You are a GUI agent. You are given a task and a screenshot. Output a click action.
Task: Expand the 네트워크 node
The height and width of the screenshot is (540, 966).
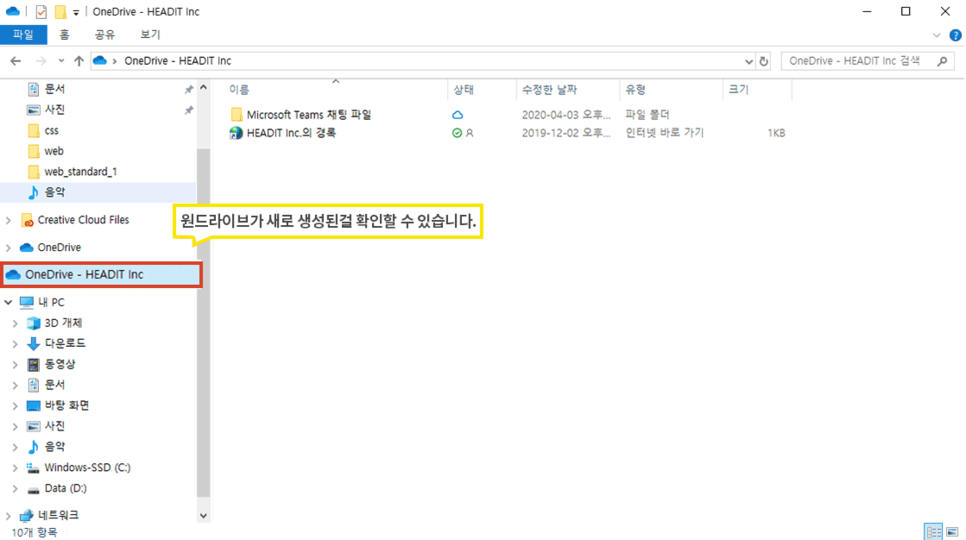(9, 515)
